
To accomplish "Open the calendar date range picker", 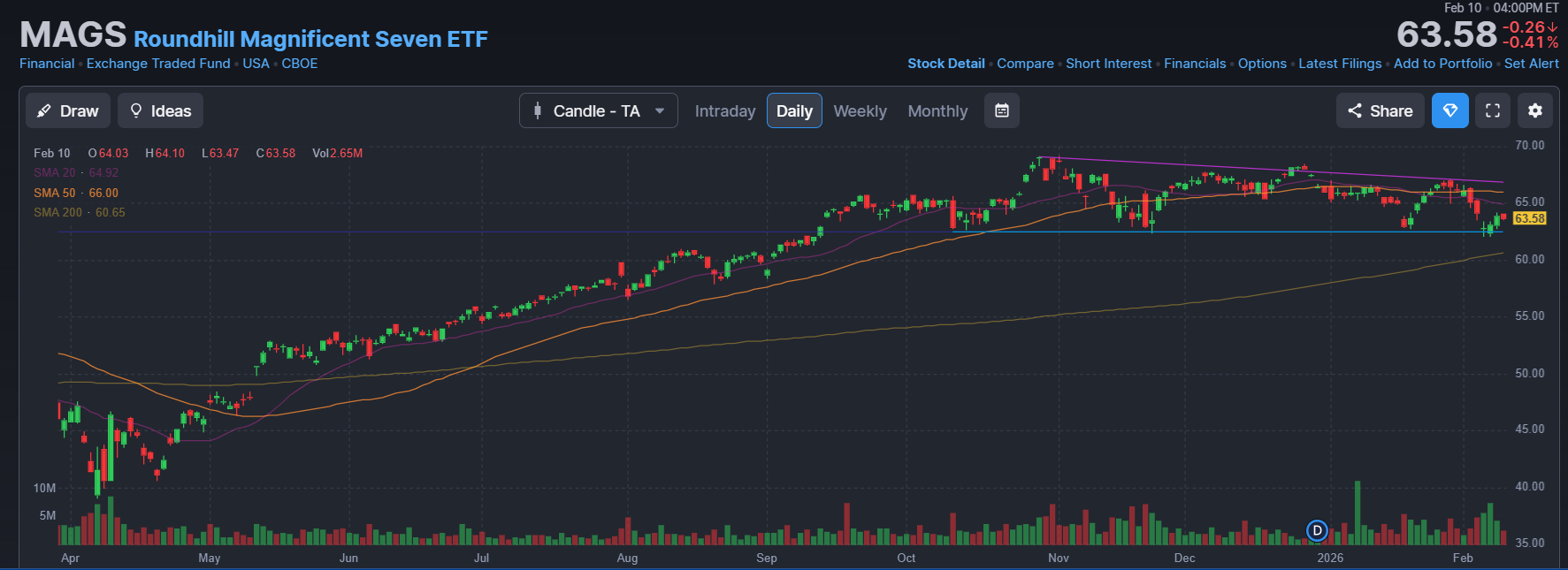I will [1002, 110].
